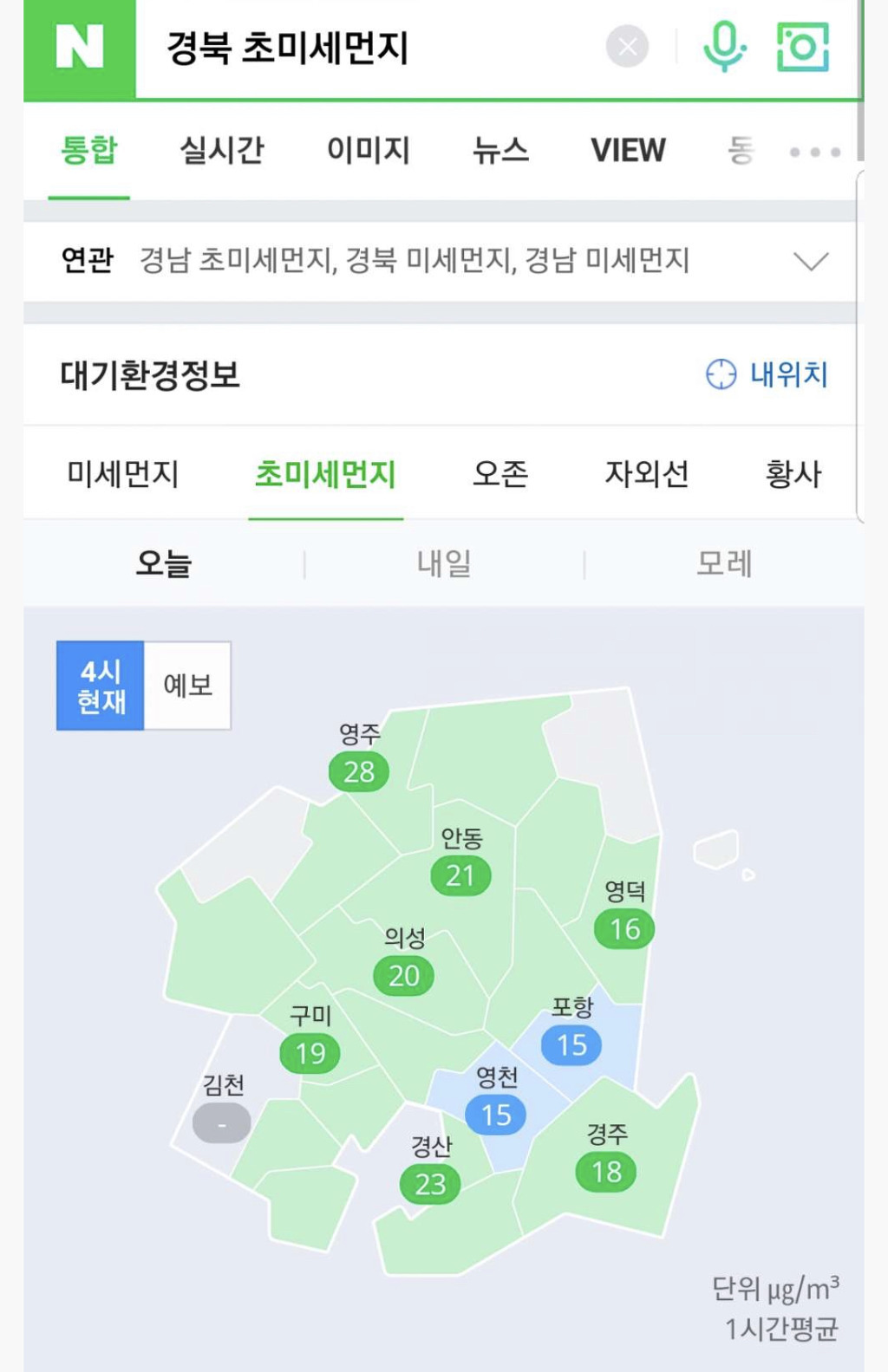Open the camera lens search icon
This screenshot has height=1372, width=888.
coord(803,47)
